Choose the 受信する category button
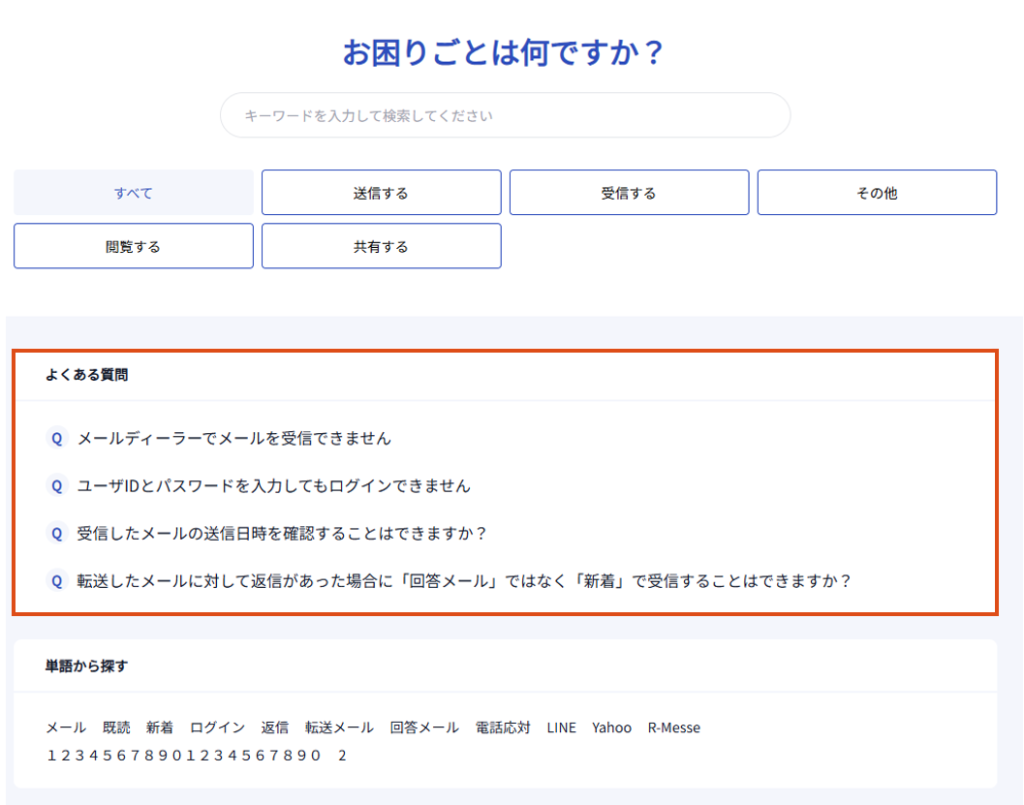The width and height of the screenshot is (1024, 805). pyautogui.click(x=629, y=193)
